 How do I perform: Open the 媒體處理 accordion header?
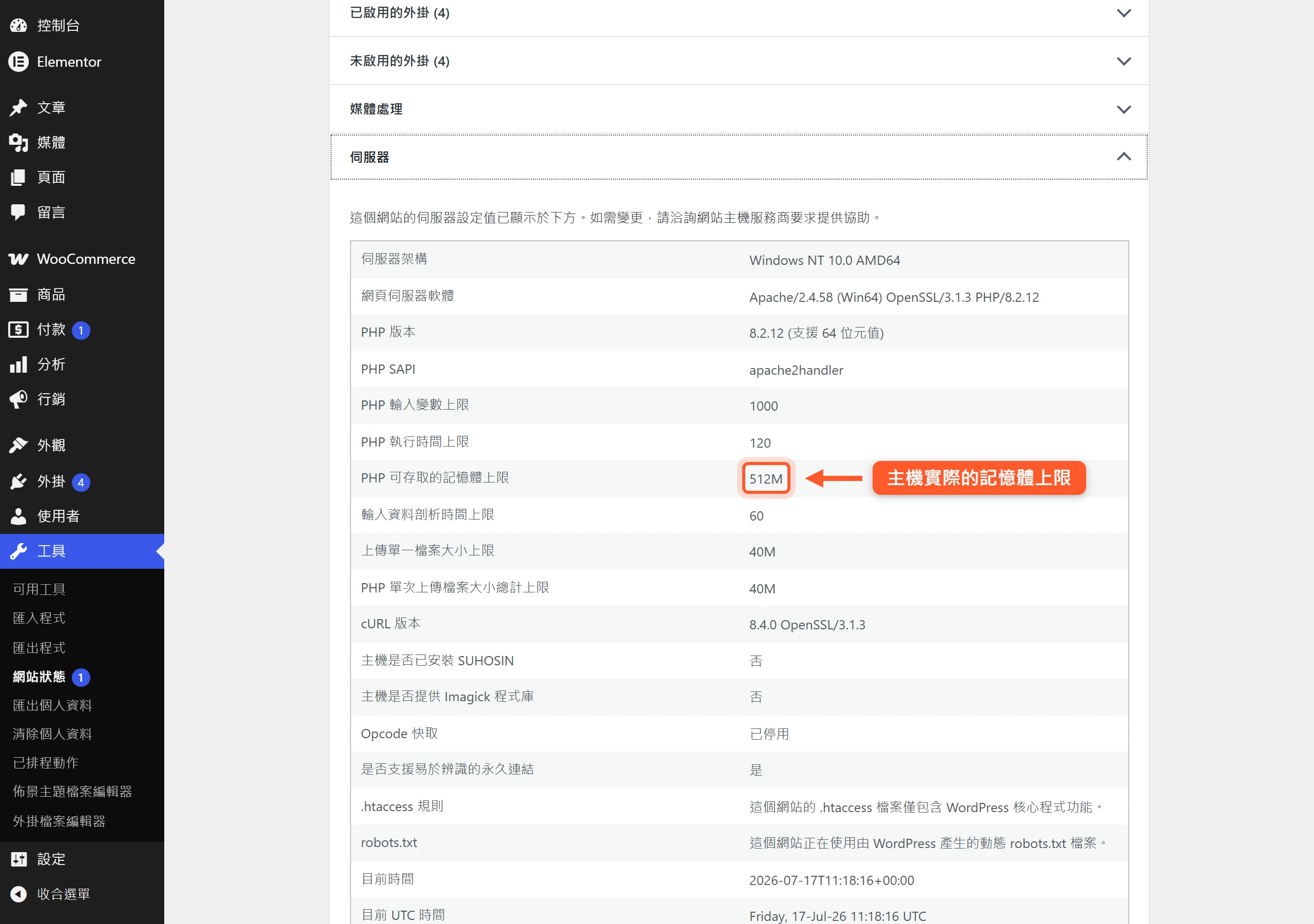pyautogui.click(x=739, y=109)
